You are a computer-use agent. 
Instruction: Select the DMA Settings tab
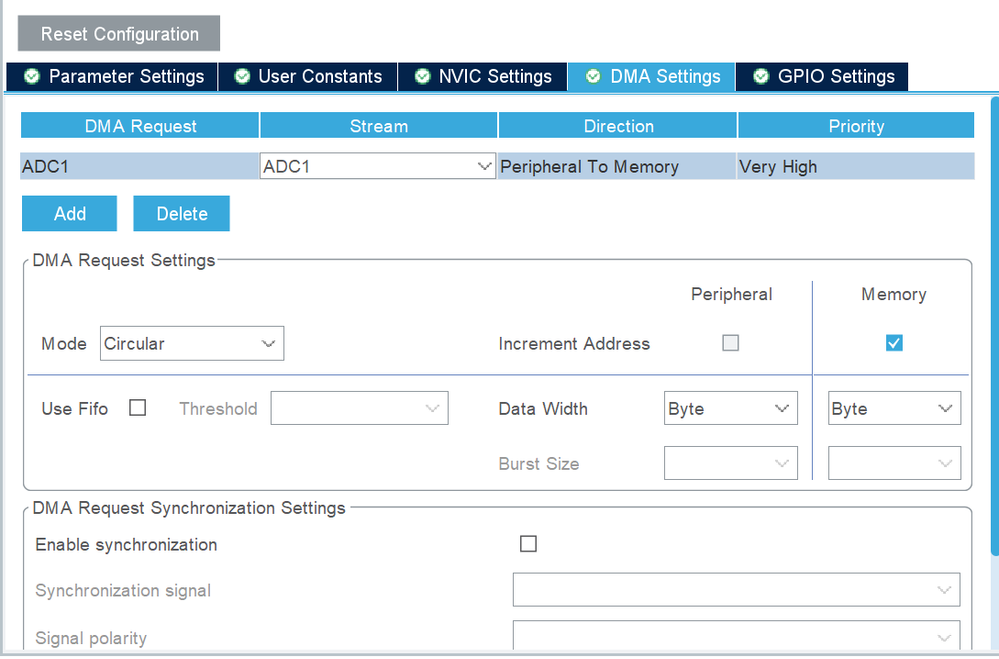(651, 76)
